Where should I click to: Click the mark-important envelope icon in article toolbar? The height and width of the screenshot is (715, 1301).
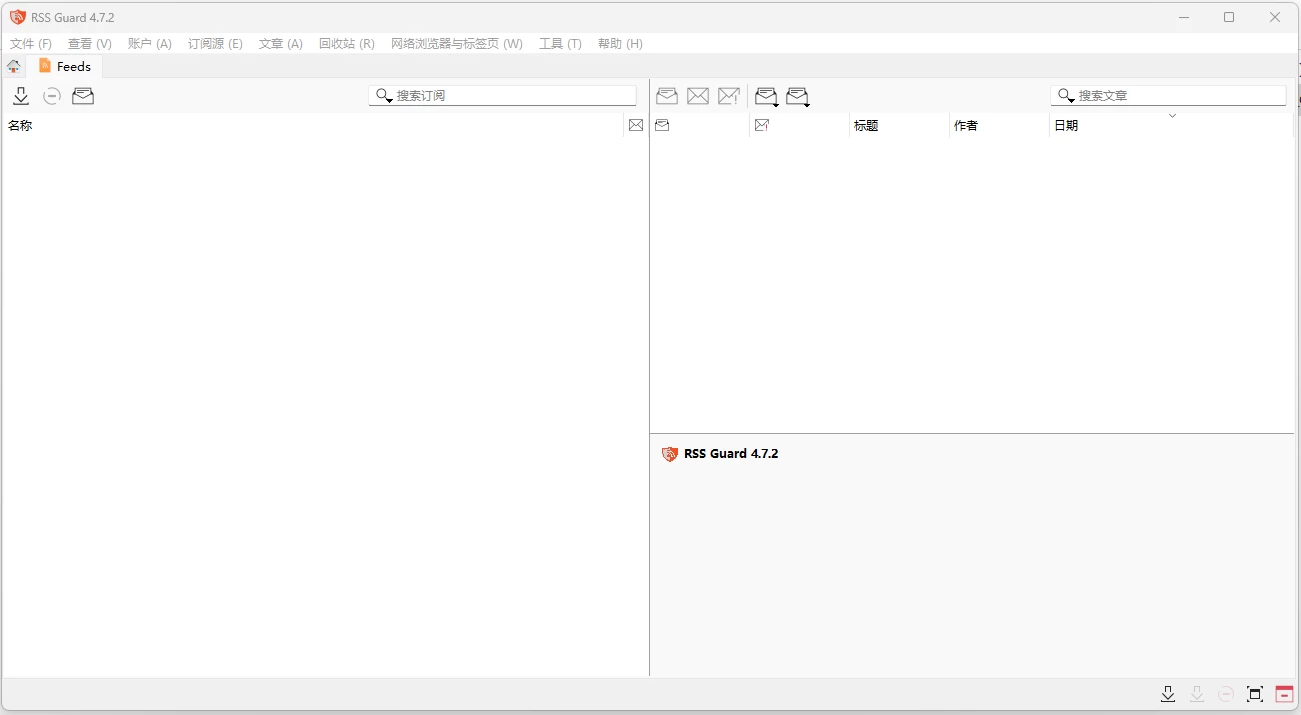point(729,96)
